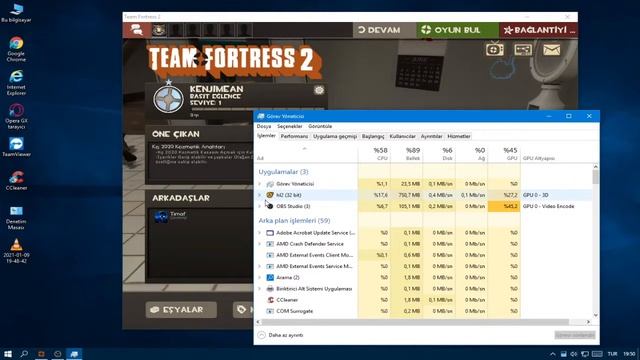Click the hl2 (32 bit) process icon

270,195
